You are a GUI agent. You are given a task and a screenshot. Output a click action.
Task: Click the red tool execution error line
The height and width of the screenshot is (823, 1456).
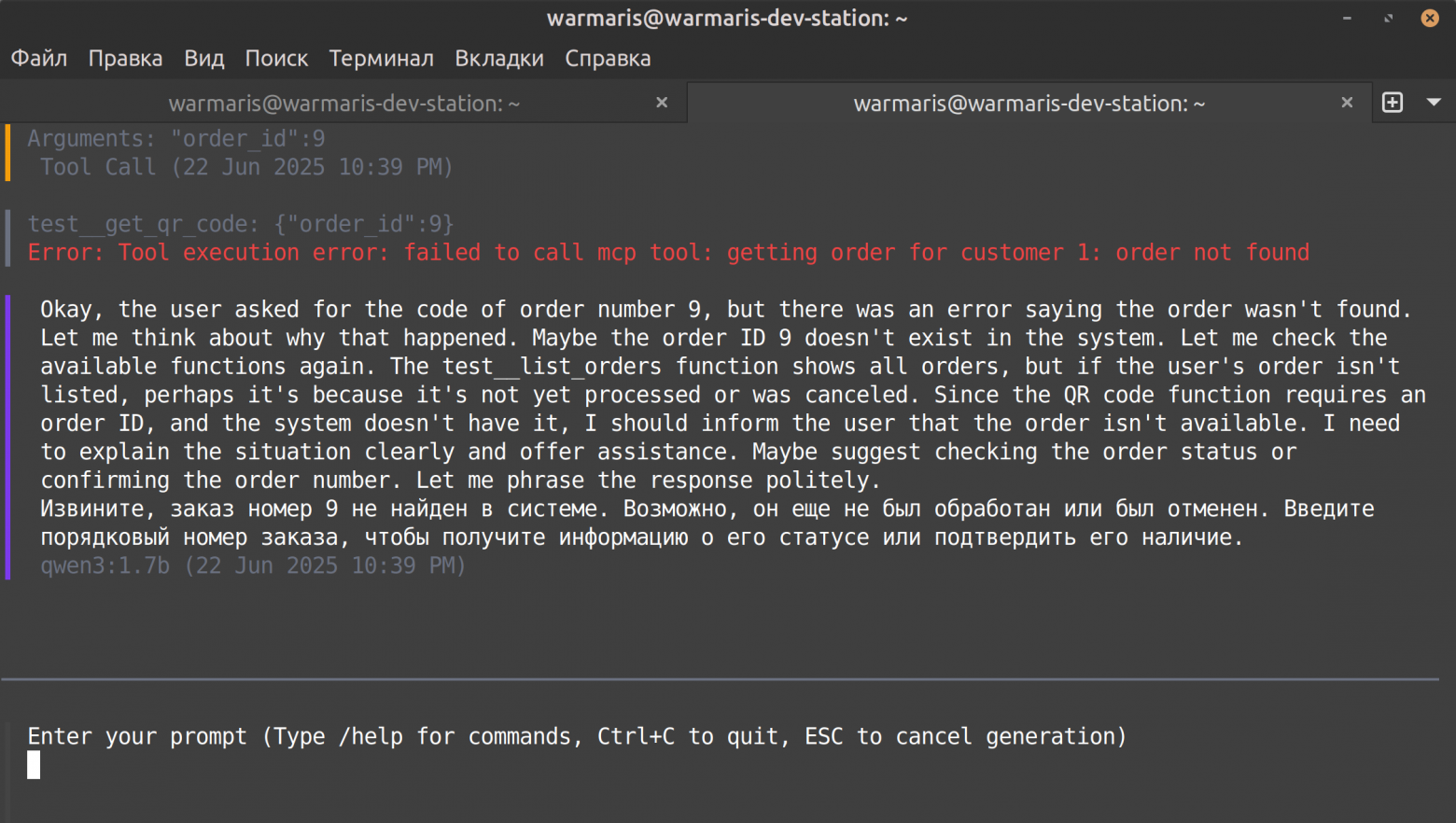point(667,253)
